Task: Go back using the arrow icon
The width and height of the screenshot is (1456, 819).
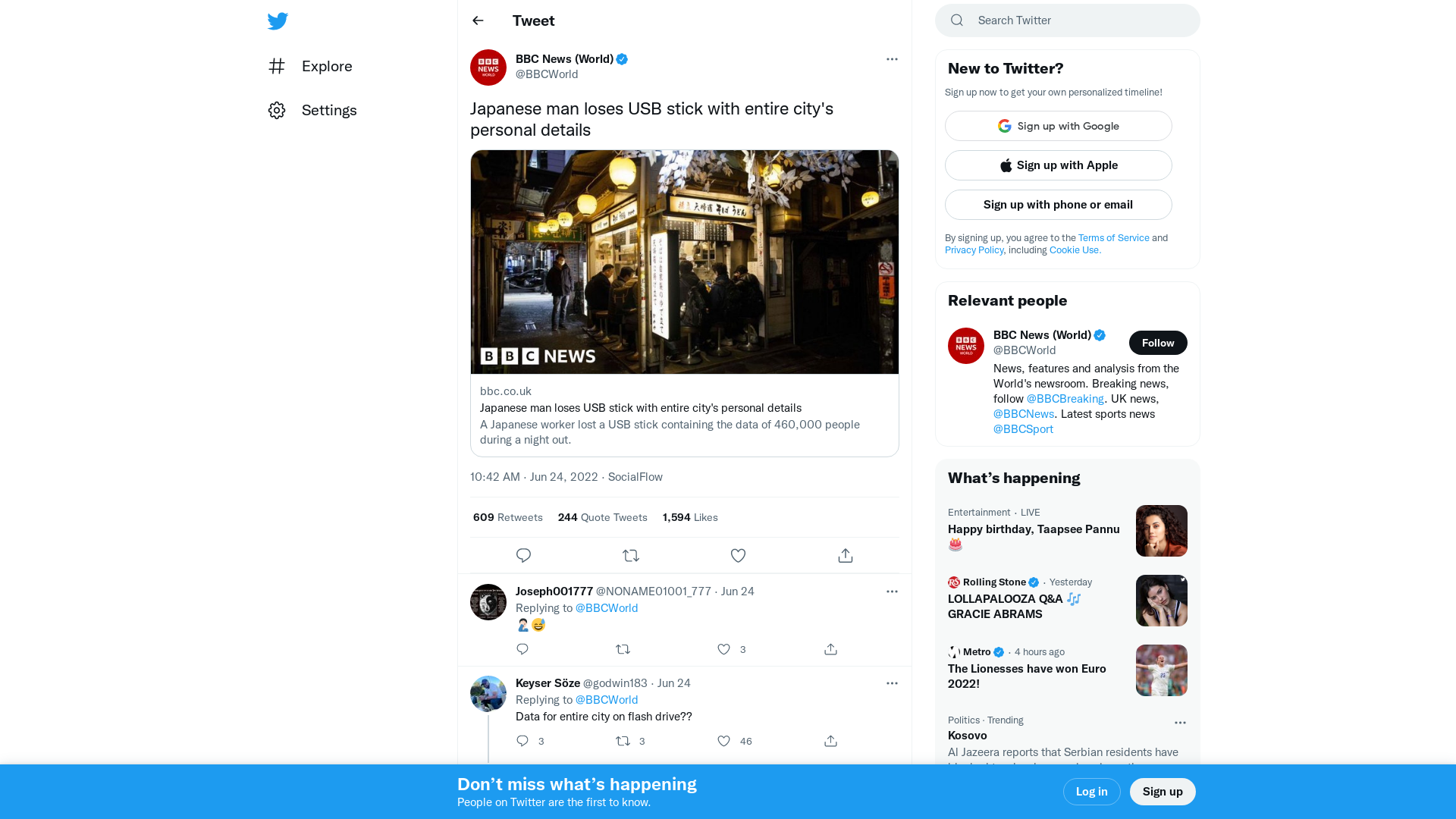Action: 478,20
